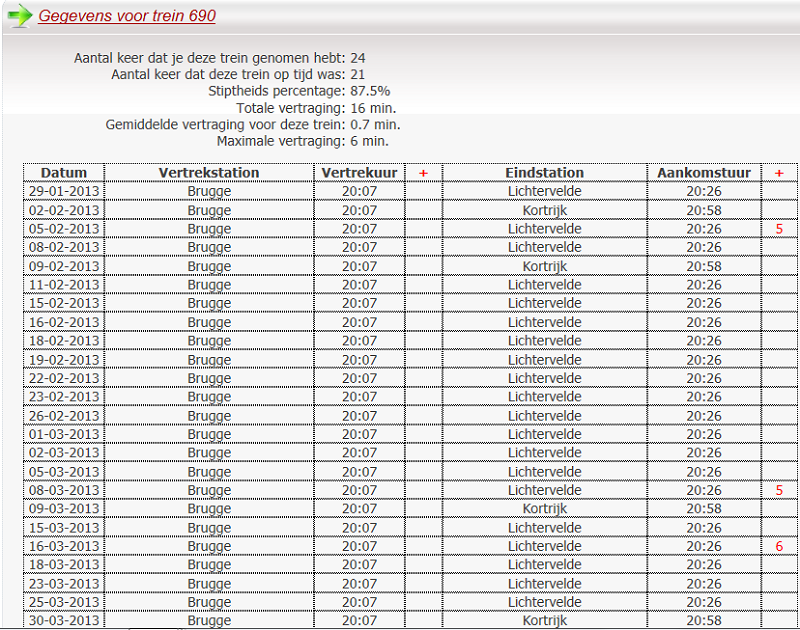Click the red plus header after Vertrekuur
The height and width of the screenshot is (630, 800).
pyautogui.click(x=423, y=173)
